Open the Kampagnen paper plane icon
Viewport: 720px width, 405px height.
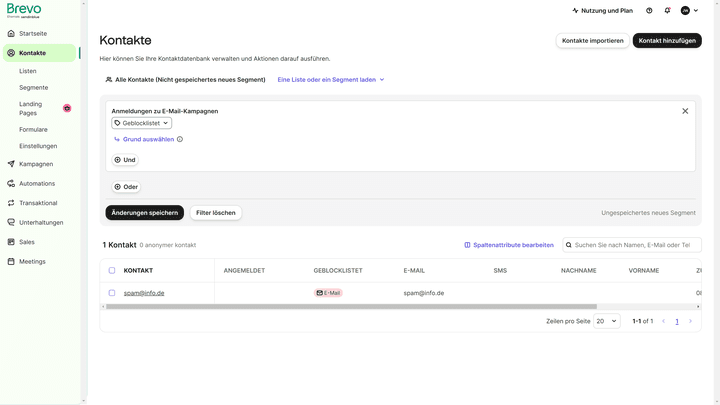pyautogui.click(x=11, y=164)
